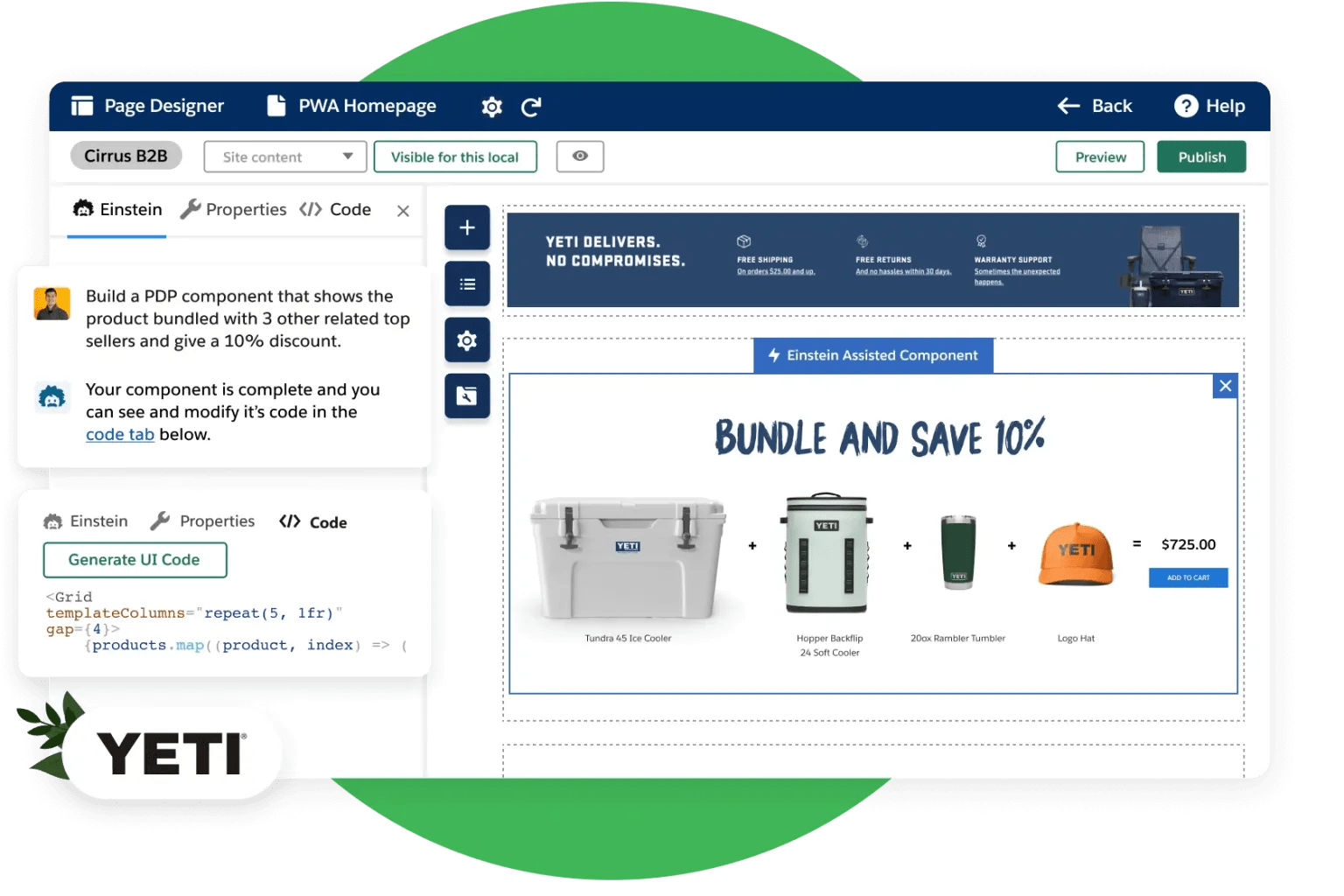Click the media folder icon button

coord(467,395)
